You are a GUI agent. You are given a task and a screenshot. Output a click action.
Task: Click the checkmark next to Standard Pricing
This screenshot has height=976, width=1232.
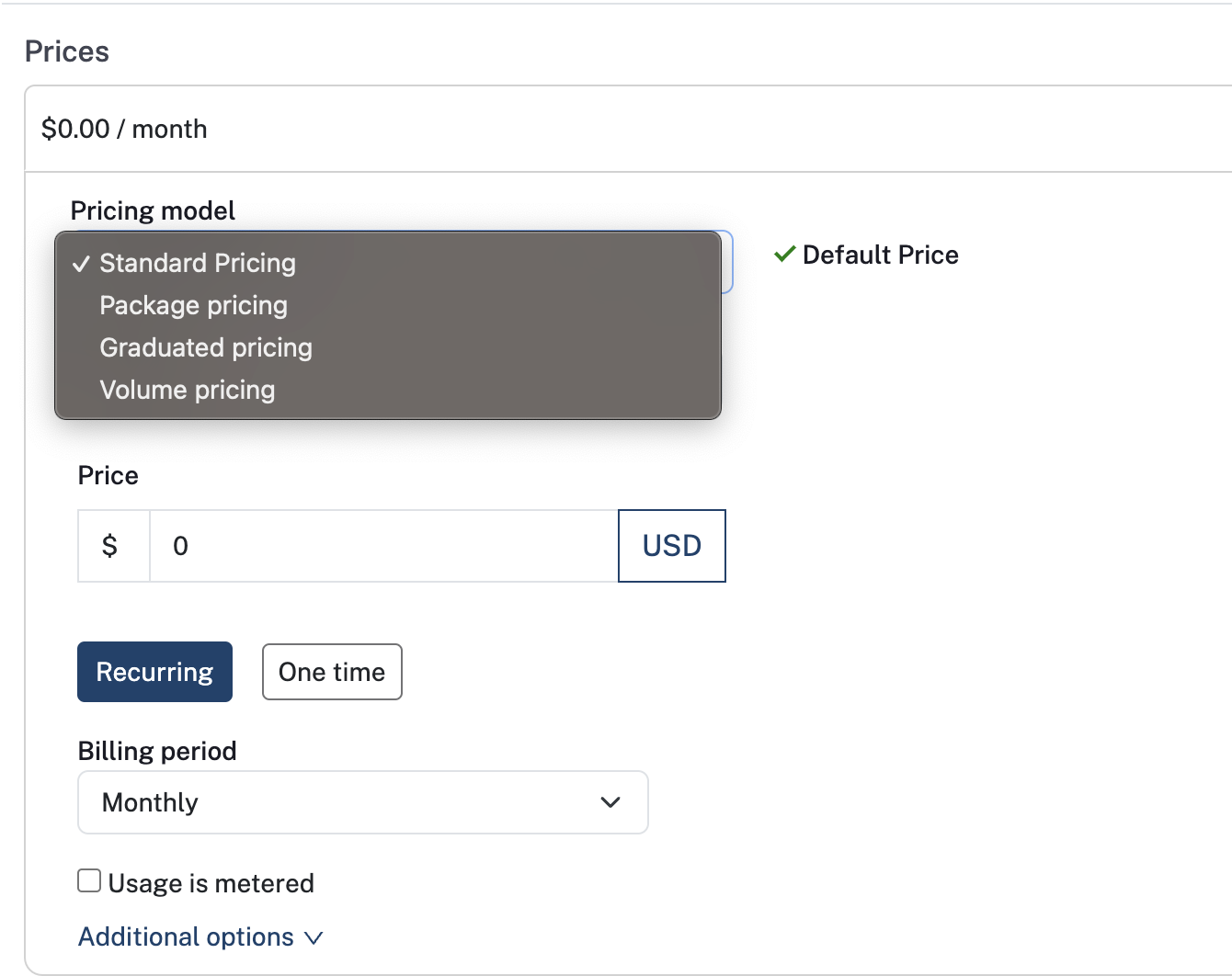click(82, 264)
